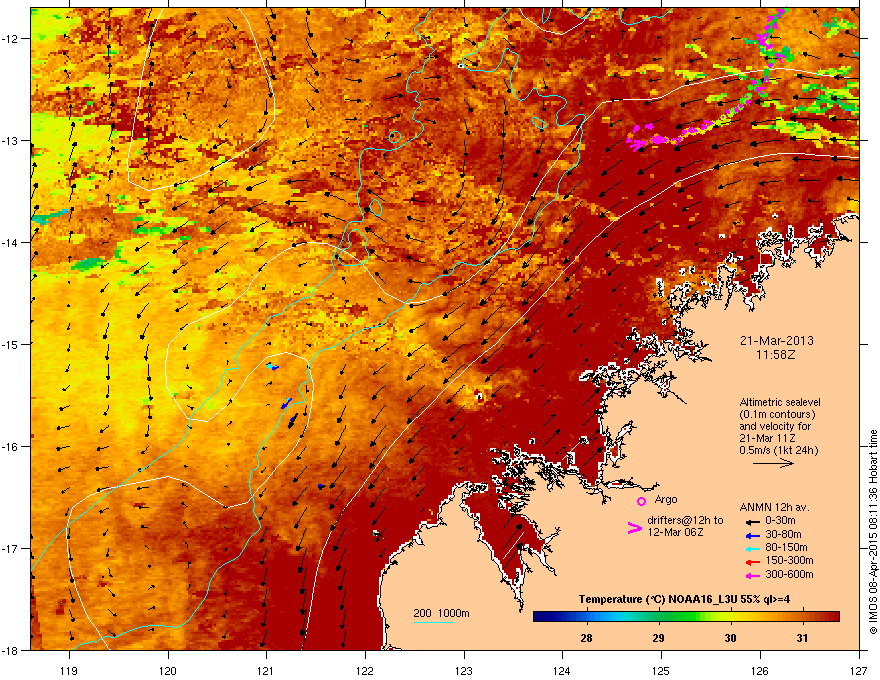
Task: Click the '80-150m' depth label
Action: click(x=786, y=547)
